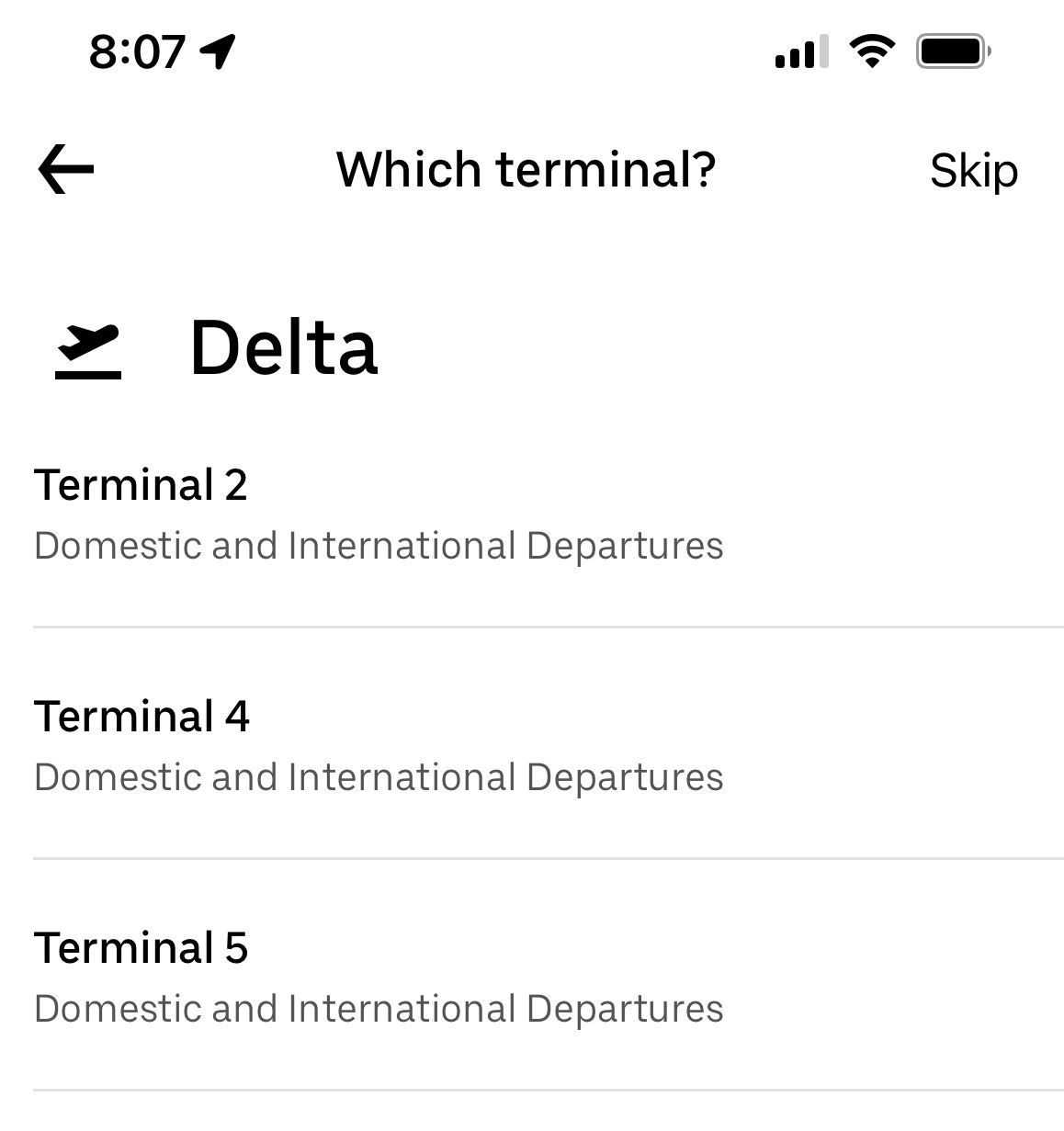
Task: Choose Terminal 4 from the list
Action: [x=531, y=746]
